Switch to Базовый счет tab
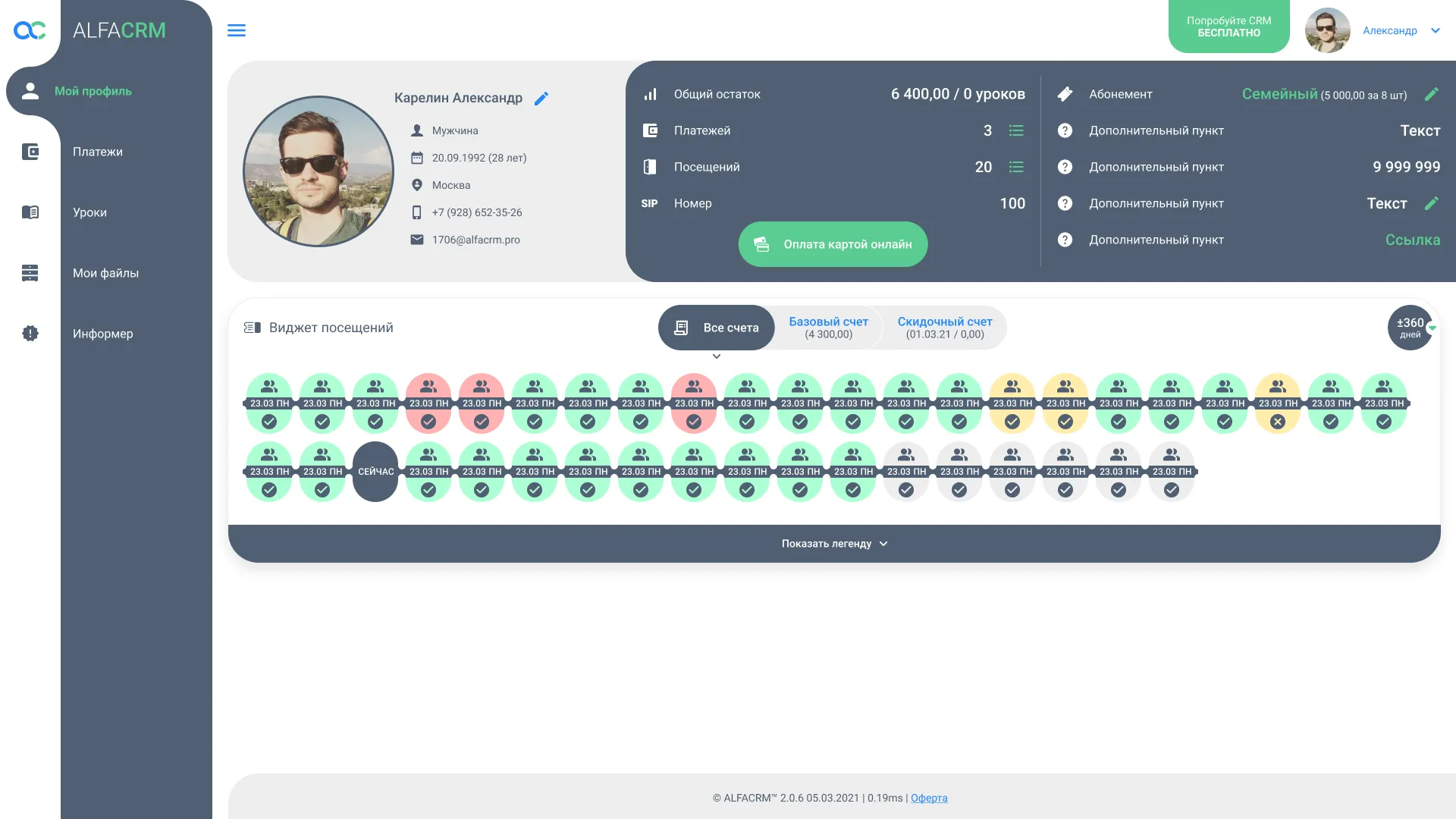Viewport: 1456px width, 819px height. [x=828, y=328]
